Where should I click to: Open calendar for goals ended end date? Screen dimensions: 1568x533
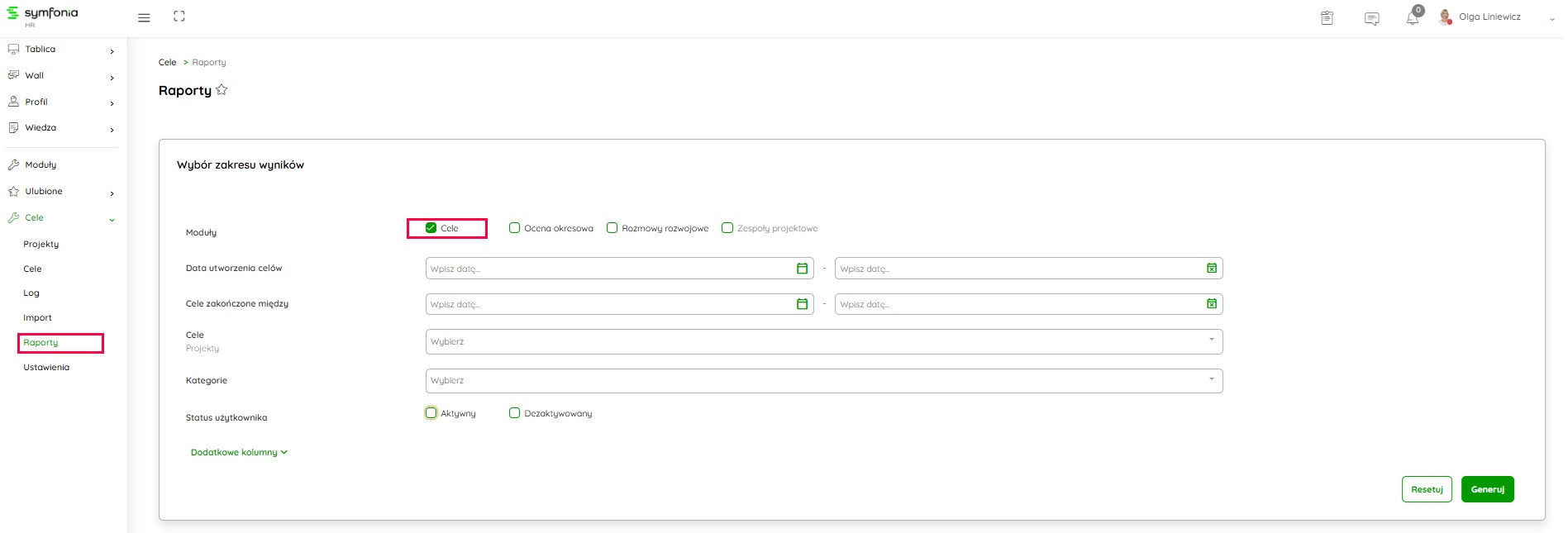(x=1211, y=304)
